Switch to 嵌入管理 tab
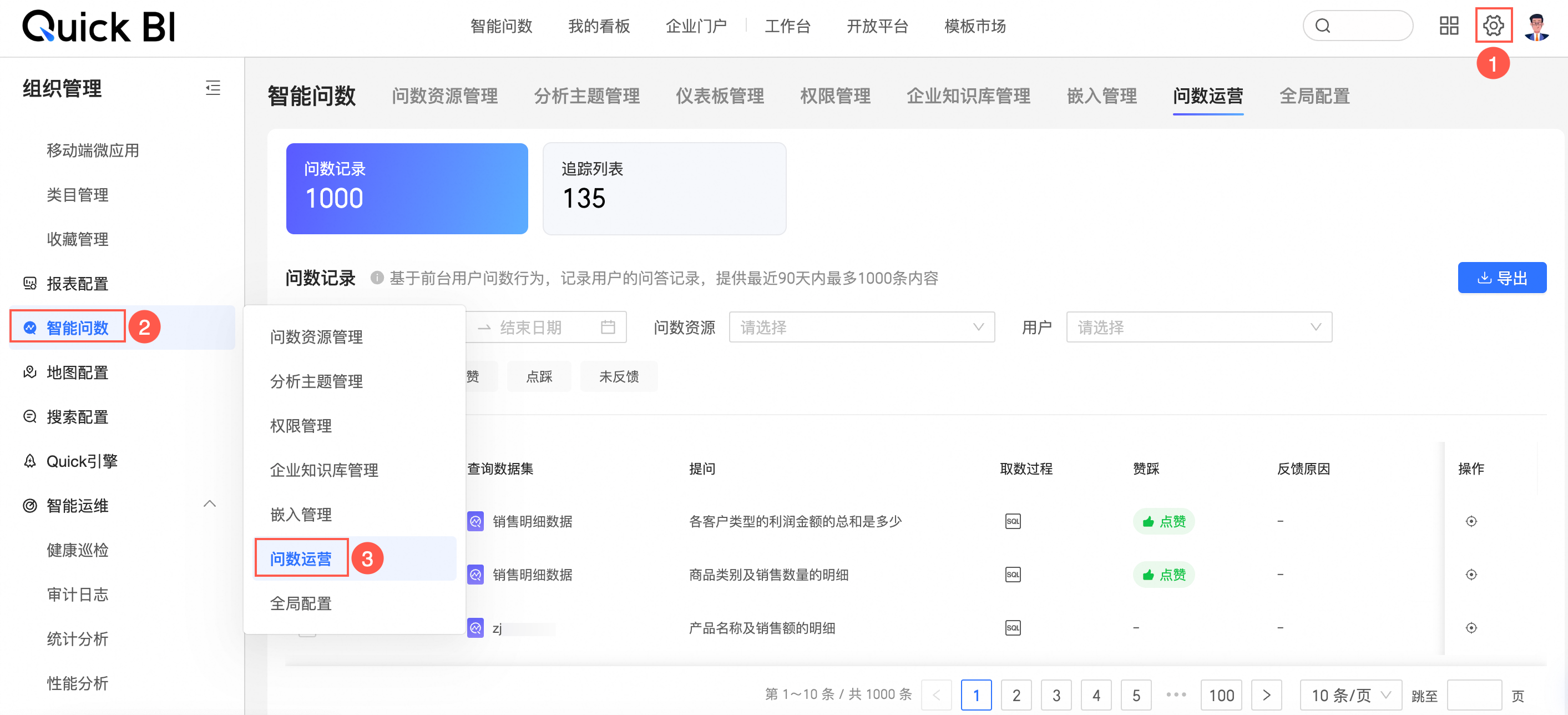This screenshot has width=1568, height=715. (x=1101, y=95)
